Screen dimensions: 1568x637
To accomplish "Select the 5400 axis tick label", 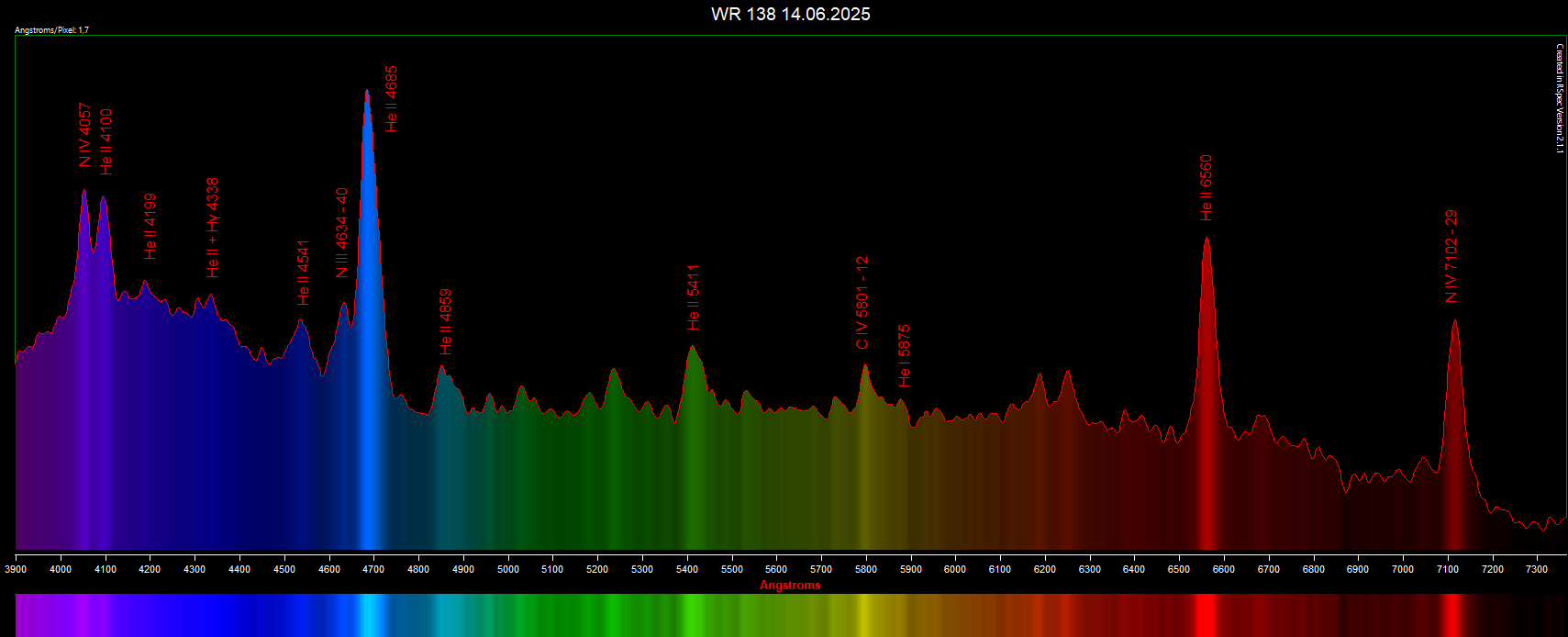I will tap(687, 569).
